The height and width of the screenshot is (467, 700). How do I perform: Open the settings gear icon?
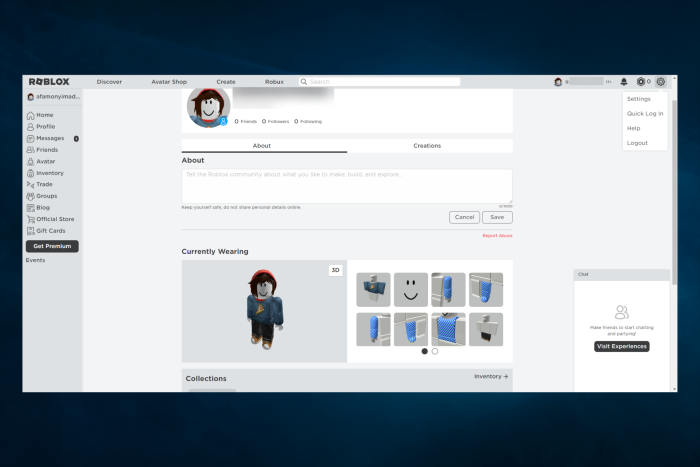tap(661, 82)
